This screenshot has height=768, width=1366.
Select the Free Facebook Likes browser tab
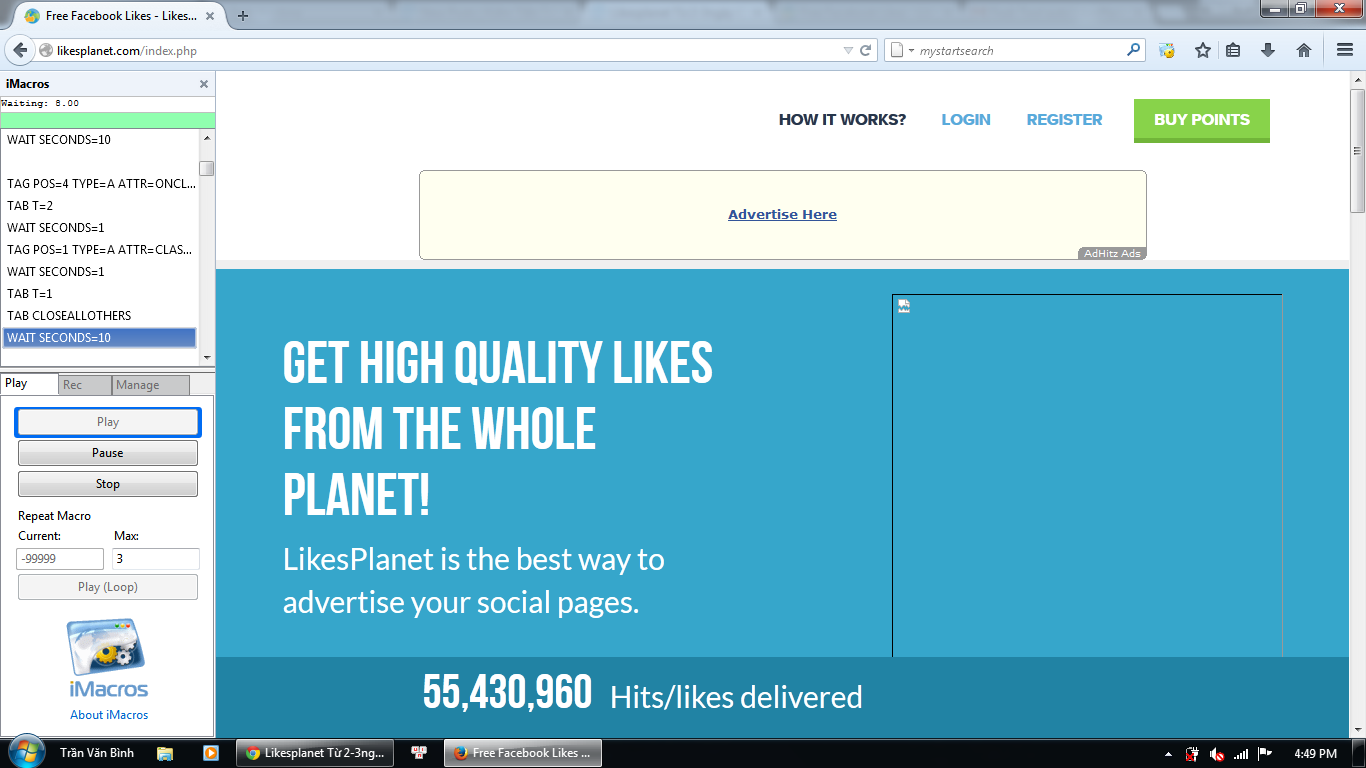[x=120, y=16]
